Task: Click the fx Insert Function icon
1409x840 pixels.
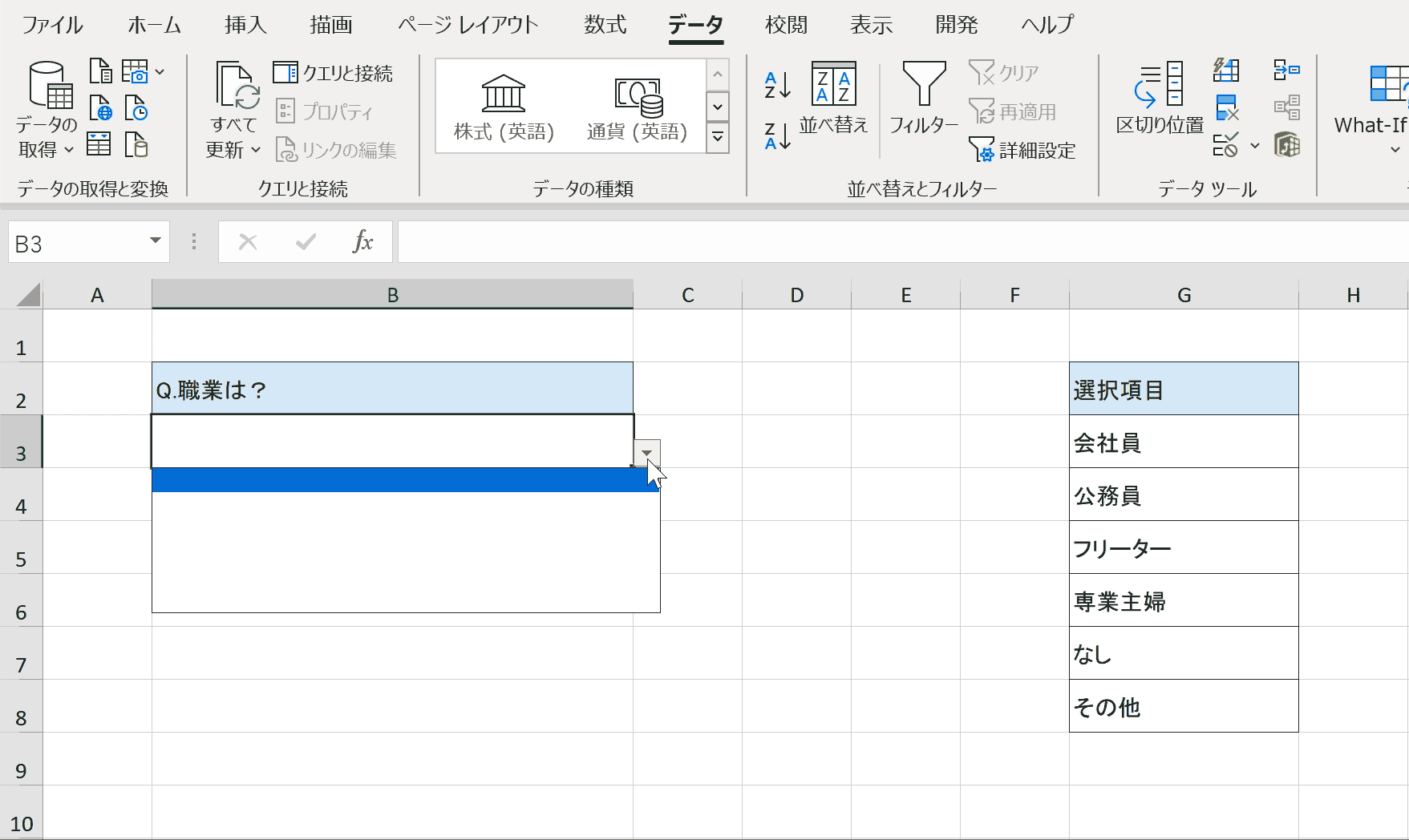Action: click(362, 242)
